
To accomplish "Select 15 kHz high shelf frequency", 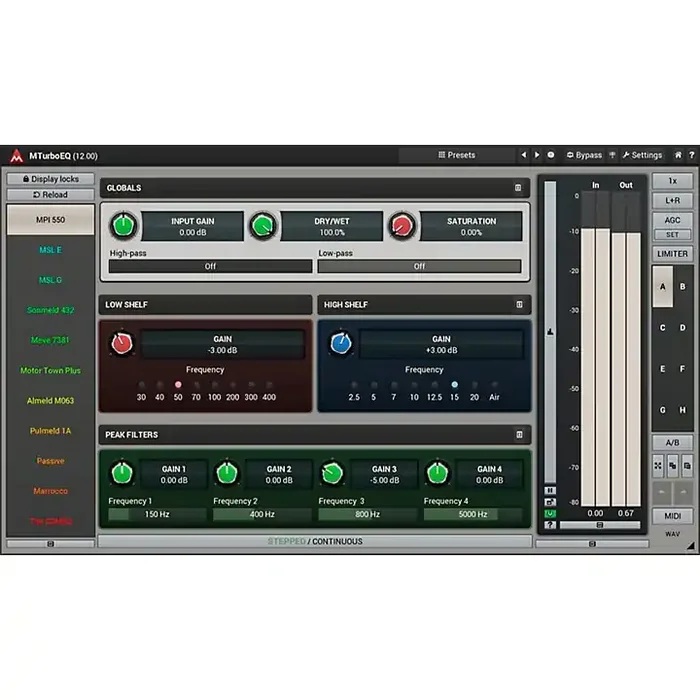I will pyautogui.click(x=454, y=384).
